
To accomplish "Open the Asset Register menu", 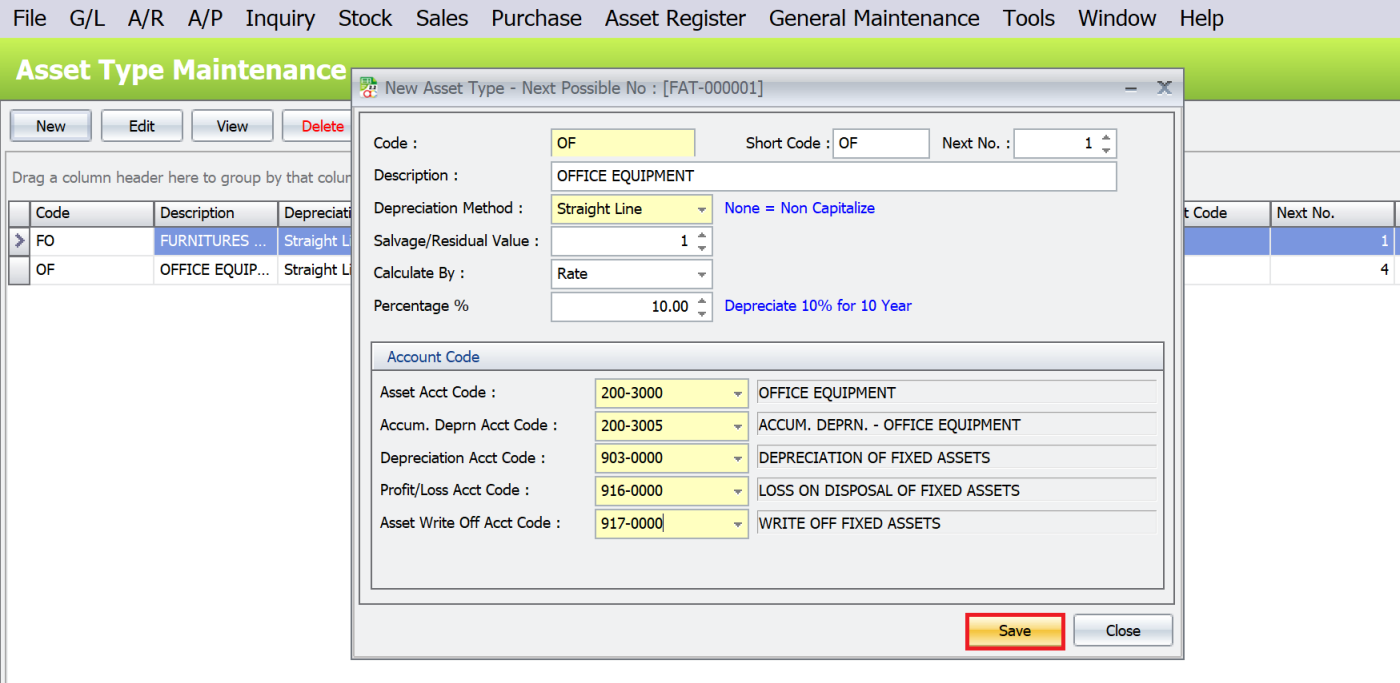I will (675, 18).
